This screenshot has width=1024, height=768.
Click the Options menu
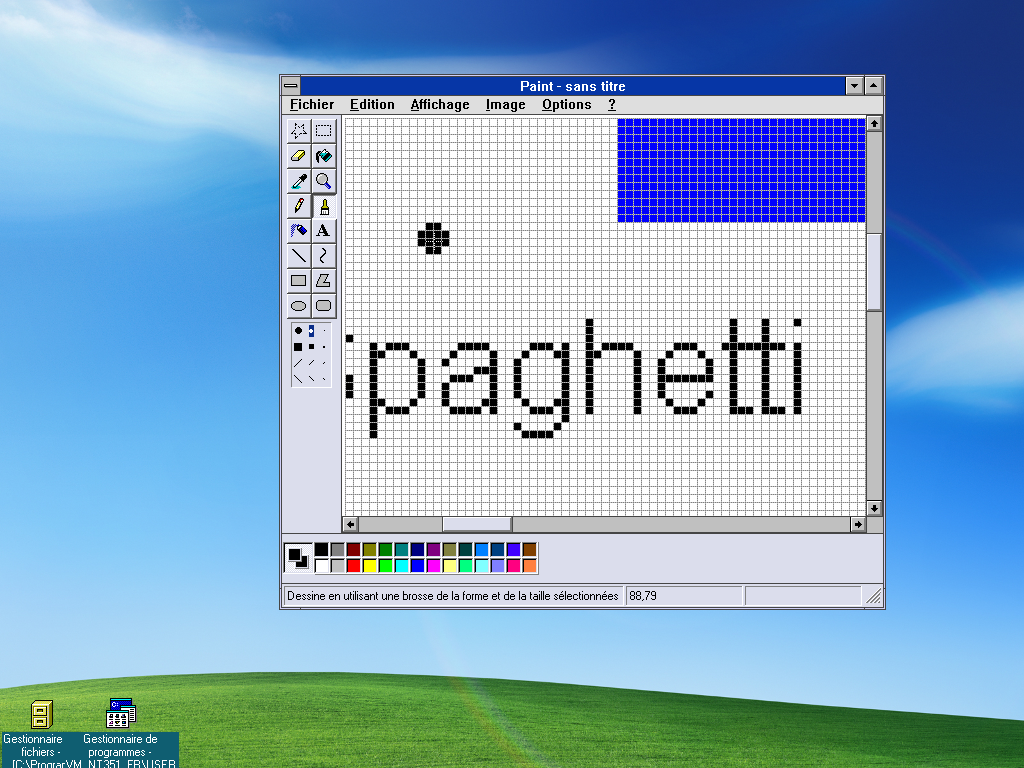pyautogui.click(x=566, y=104)
